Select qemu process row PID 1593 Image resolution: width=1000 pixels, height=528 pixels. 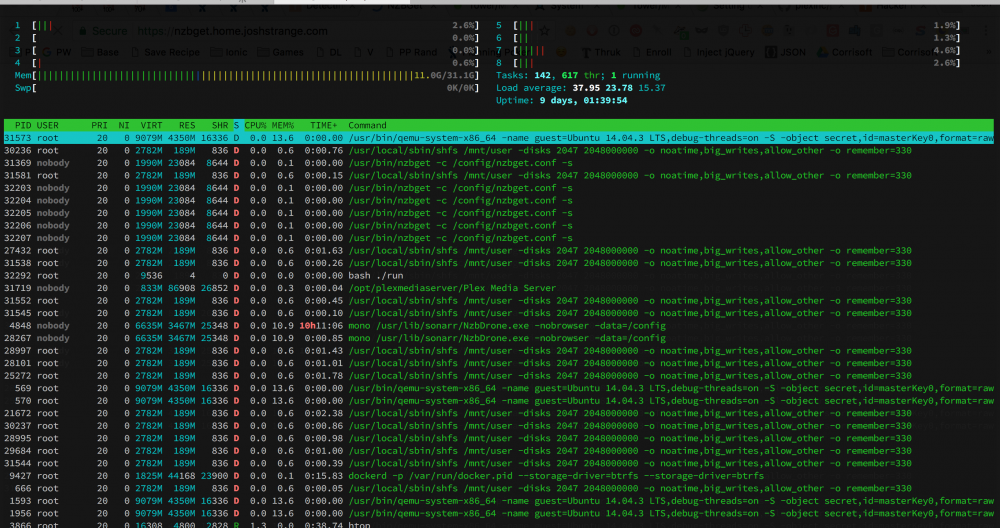(499, 501)
